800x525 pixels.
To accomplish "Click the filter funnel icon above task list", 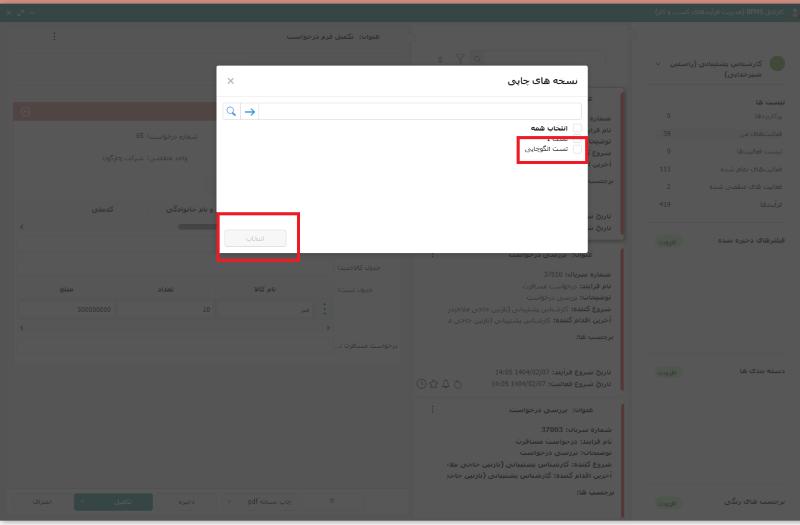I will coord(460,60).
